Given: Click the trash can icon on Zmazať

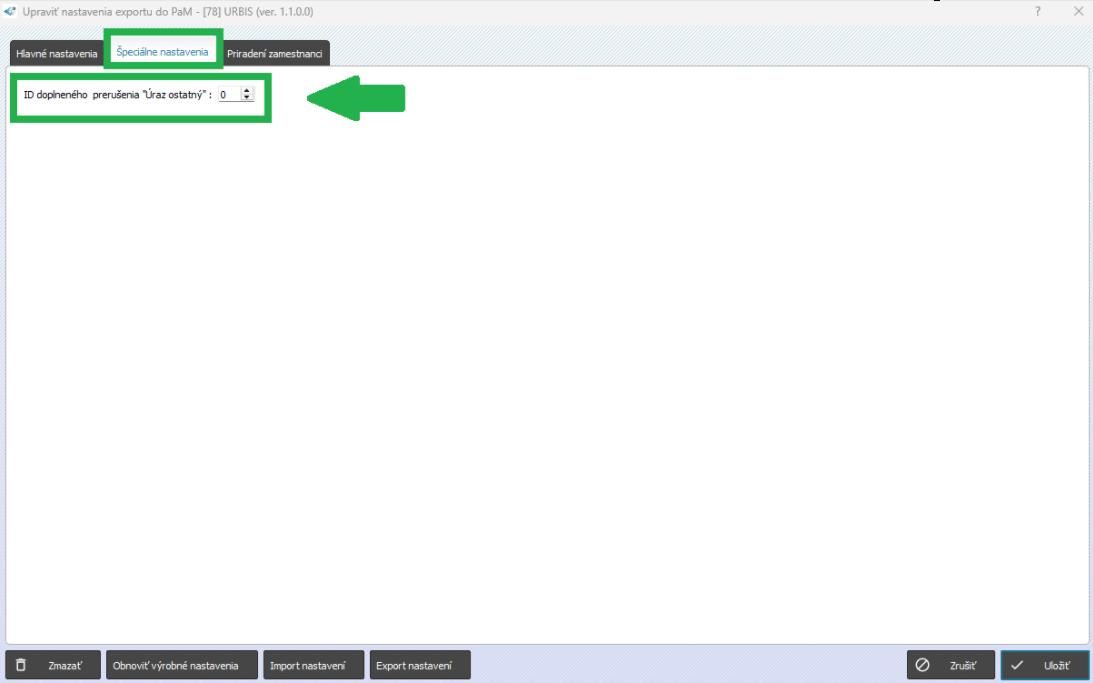Looking at the screenshot, I should point(22,665).
